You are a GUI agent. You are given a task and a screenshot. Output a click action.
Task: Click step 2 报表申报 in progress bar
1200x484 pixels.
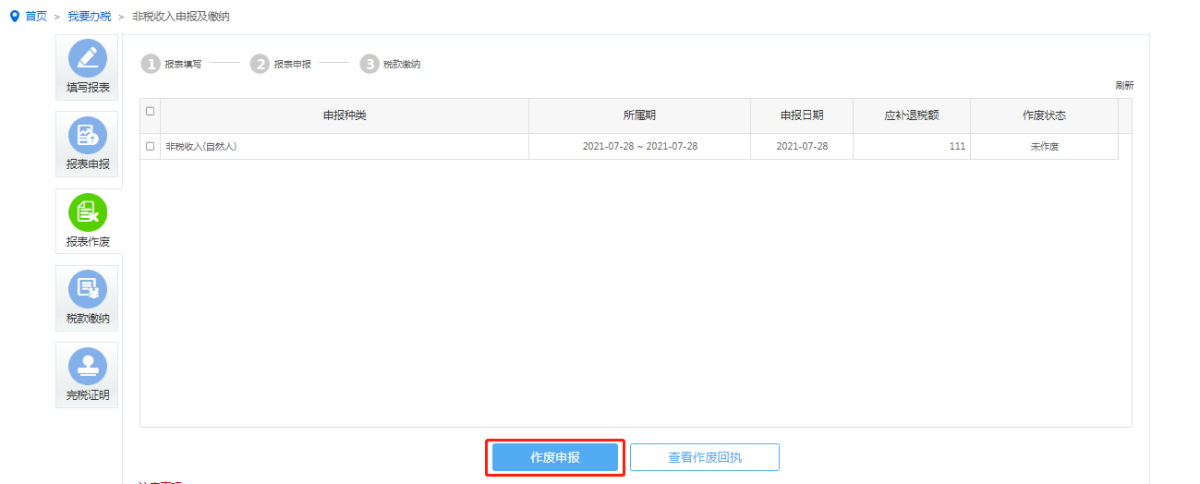(261, 64)
